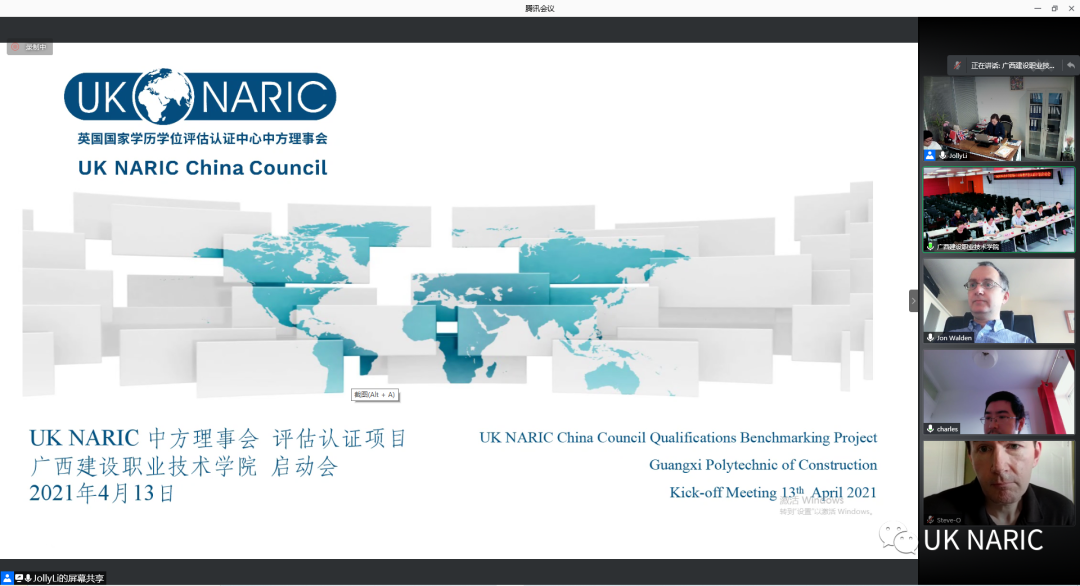
Task: Click Jon Walden's microphone icon
Action: click(x=930, y=338)
